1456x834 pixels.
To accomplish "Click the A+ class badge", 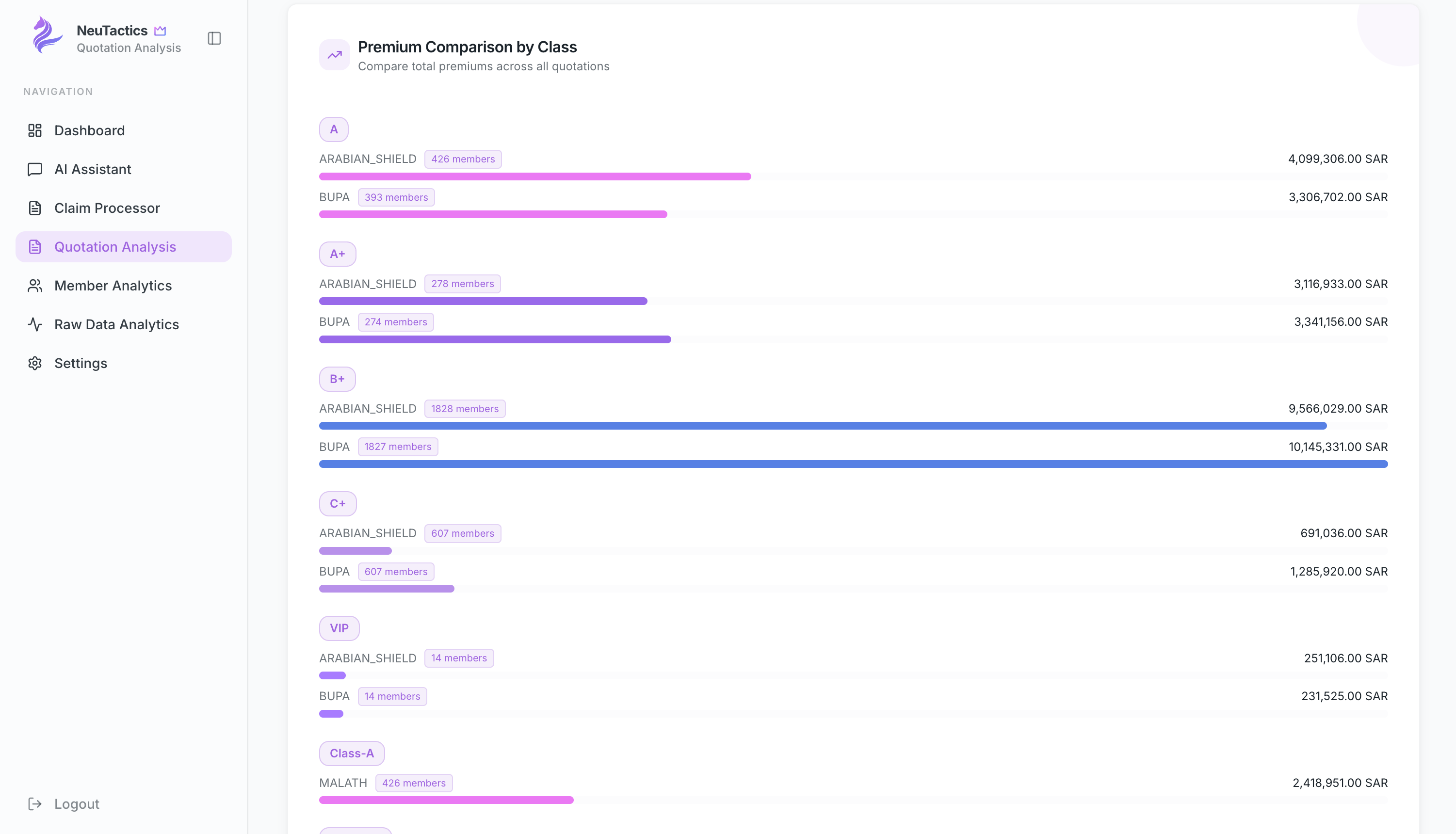I will [338, 255].
